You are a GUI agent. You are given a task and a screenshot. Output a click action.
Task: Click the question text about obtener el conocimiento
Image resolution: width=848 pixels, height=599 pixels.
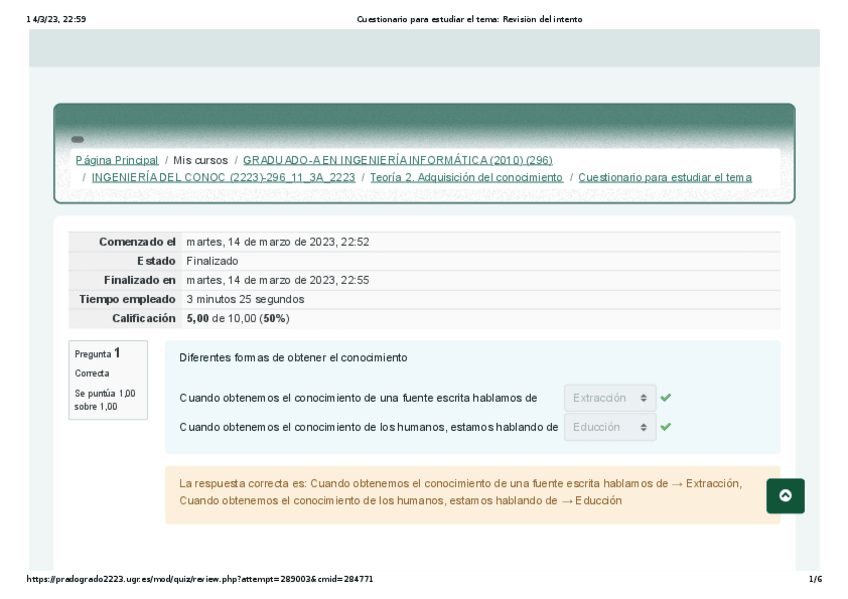[x=293, y=357]
